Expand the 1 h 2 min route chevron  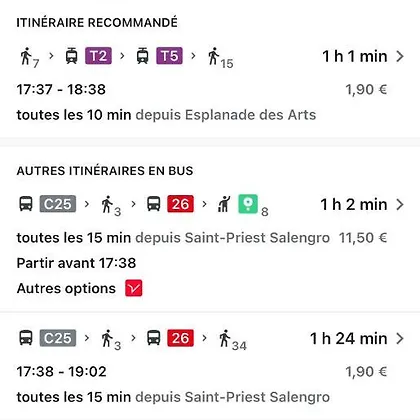pos(400,204)
